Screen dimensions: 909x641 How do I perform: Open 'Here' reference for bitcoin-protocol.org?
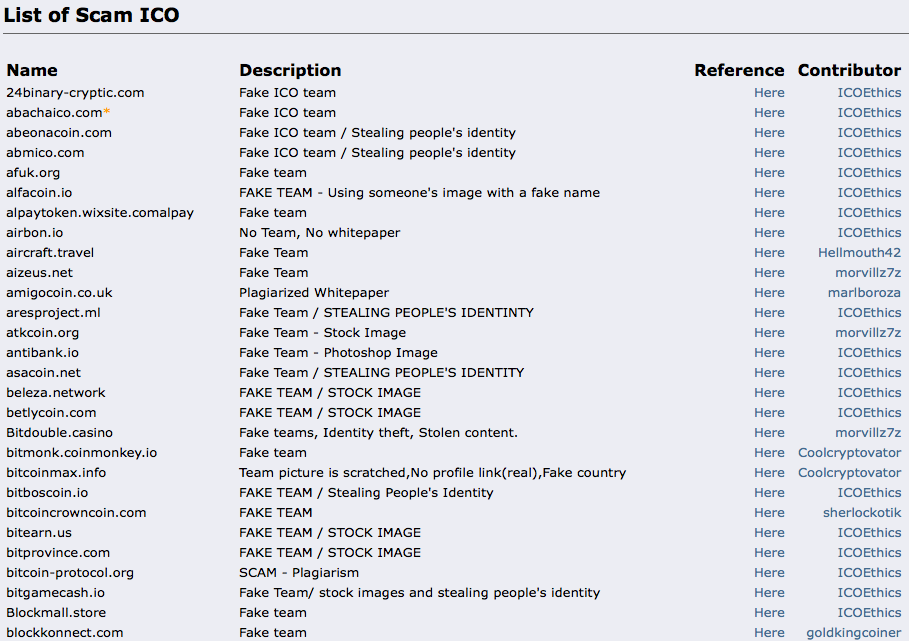pos(769,573)
